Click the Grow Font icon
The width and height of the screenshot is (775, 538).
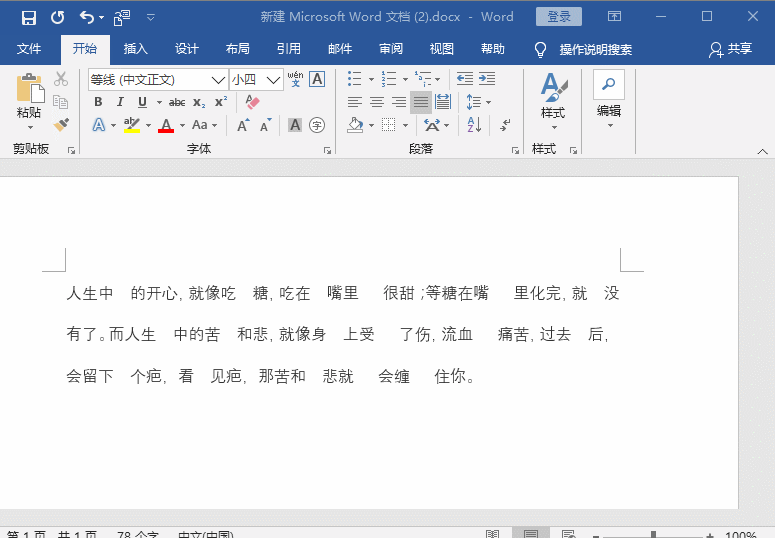(x=243, y=125)
